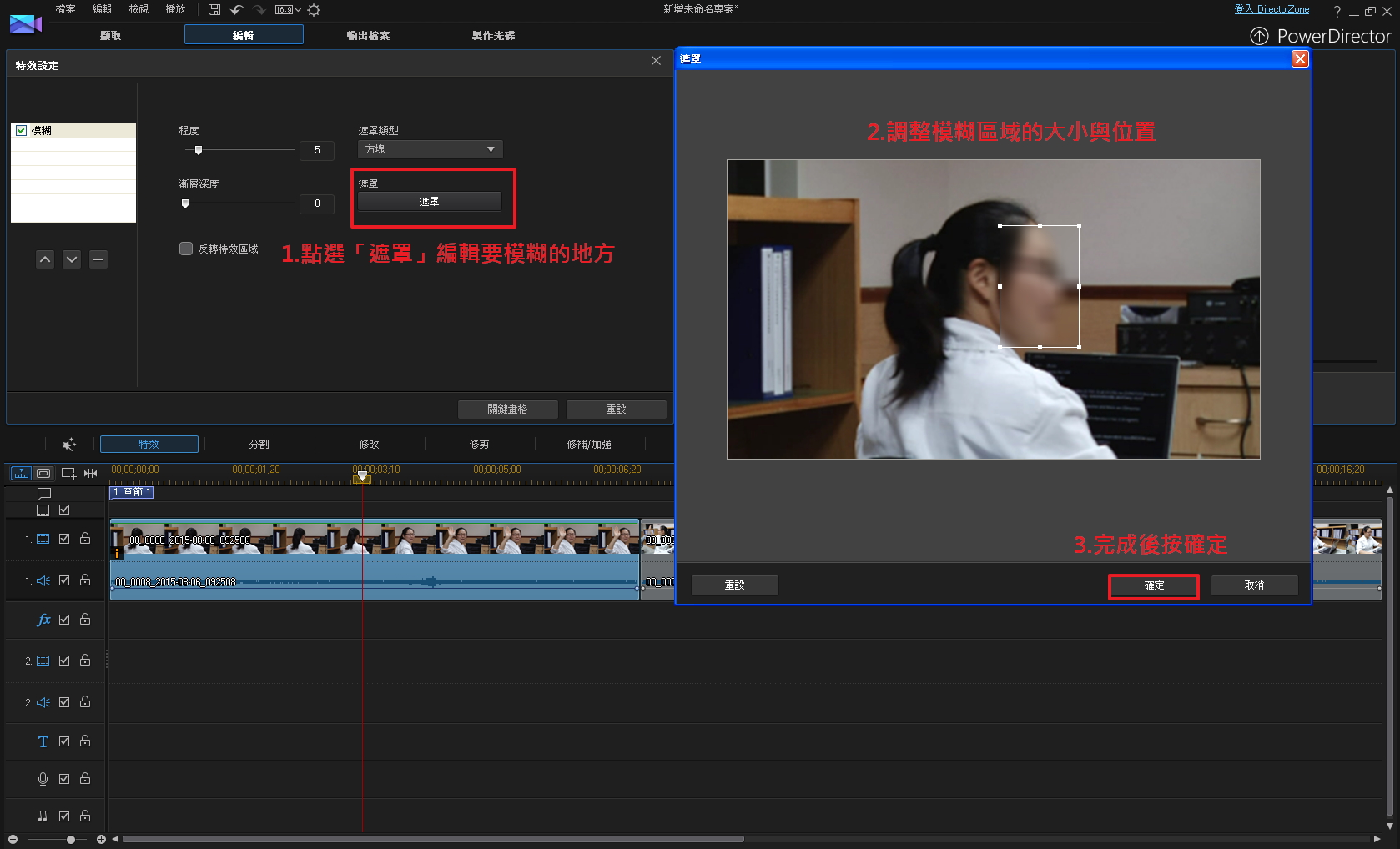Screen dimensions: 1400x849
Task: Click the 關鍵畫格 keyframe button
Action: 507,409
